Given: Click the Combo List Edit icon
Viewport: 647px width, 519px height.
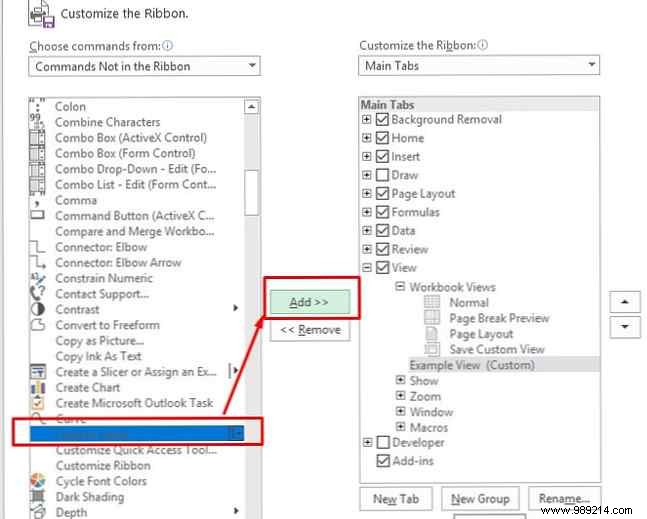Looking at the screenshot, I should click(x=37, y=185).
